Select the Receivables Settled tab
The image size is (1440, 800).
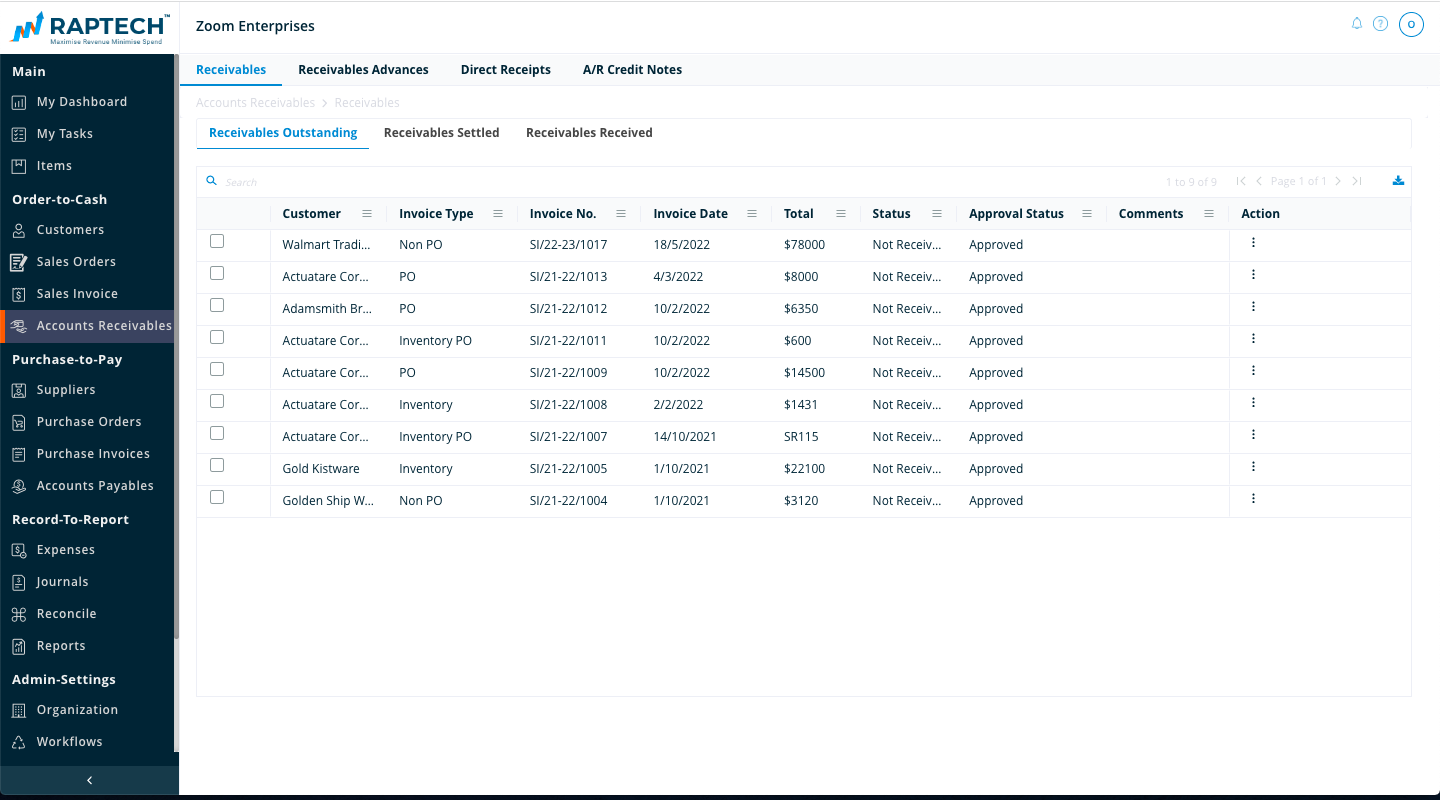(442, 133)
